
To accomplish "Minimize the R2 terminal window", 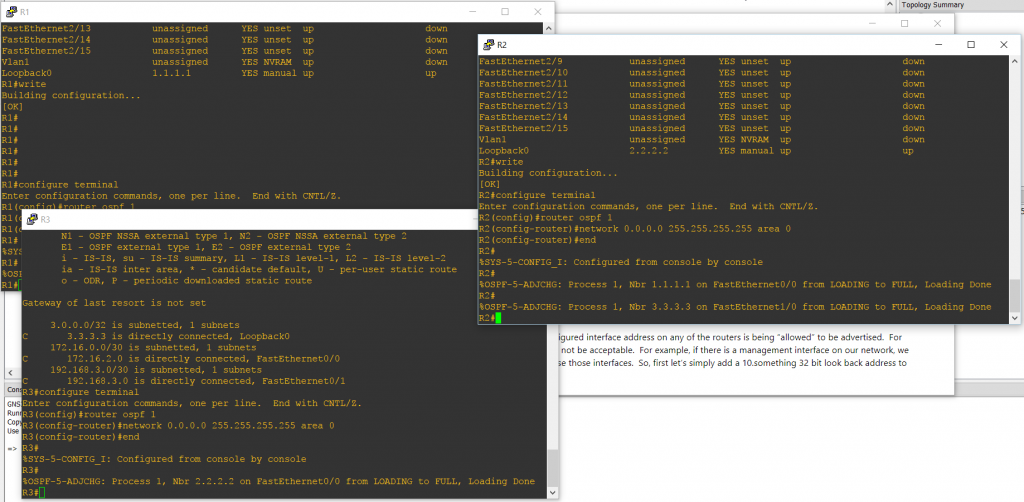I will 938,44.
